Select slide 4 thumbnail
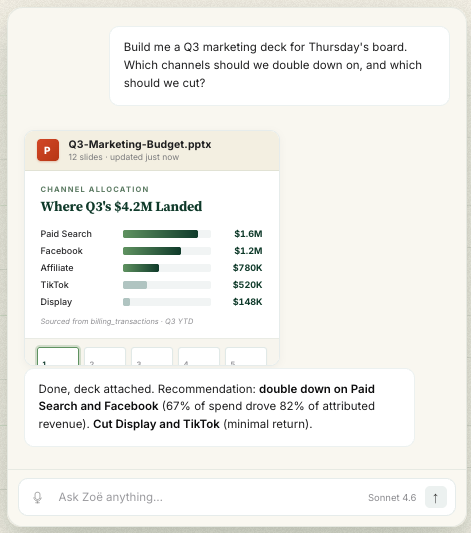This screenshot has height=533, width=471. (x=199, y=356)
